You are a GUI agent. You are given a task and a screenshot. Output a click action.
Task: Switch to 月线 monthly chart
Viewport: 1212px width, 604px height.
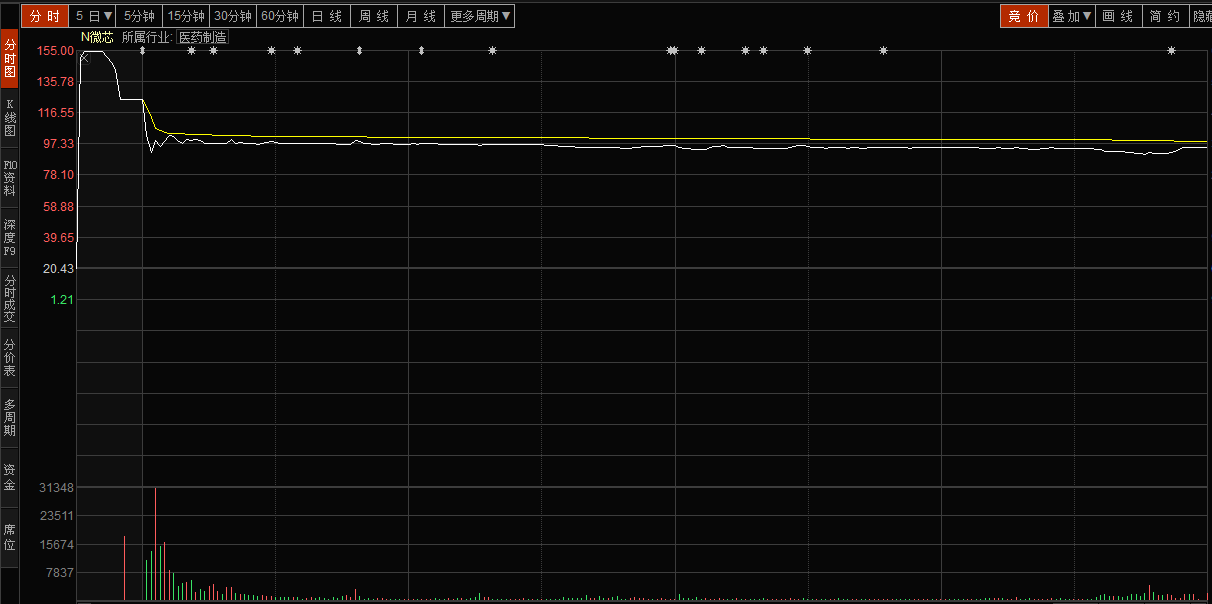(420, 16)
